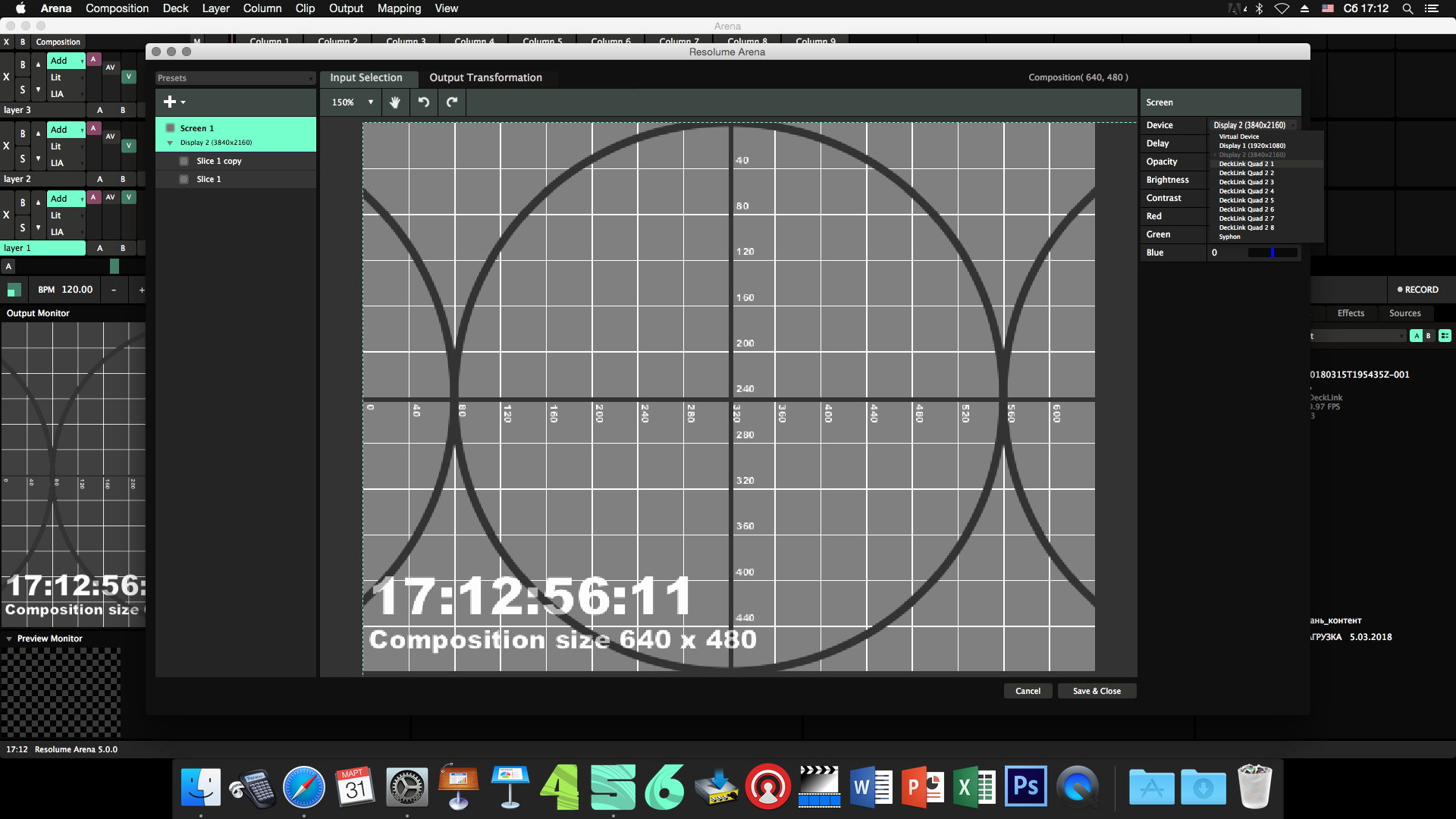Click the BPM minus button
Image resolution: width=1456 pixels, height=819 pixels.
(114, 290)
